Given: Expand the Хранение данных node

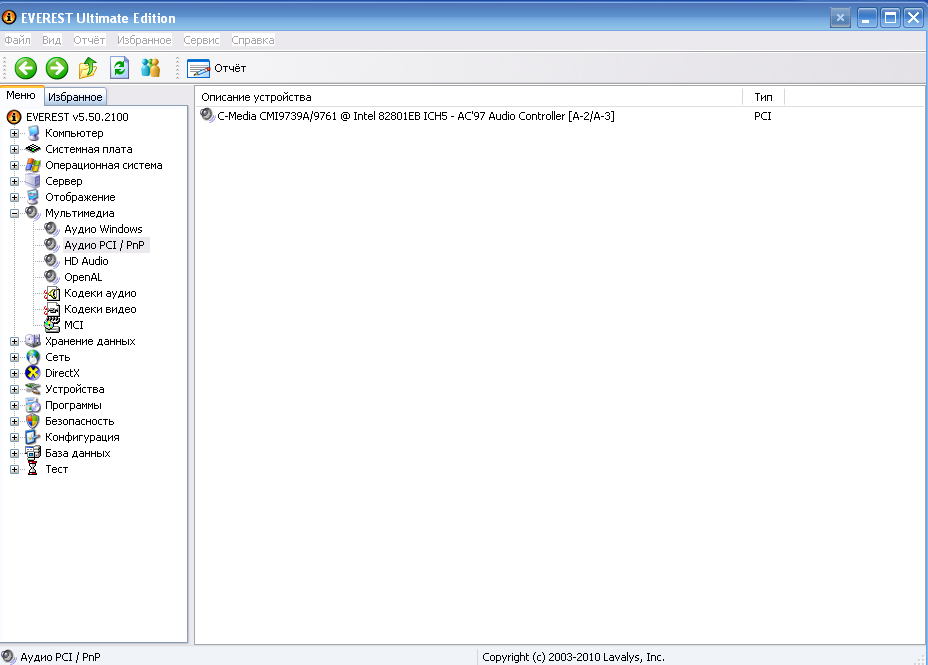Looking at the screenshot, I should [14, 341].
